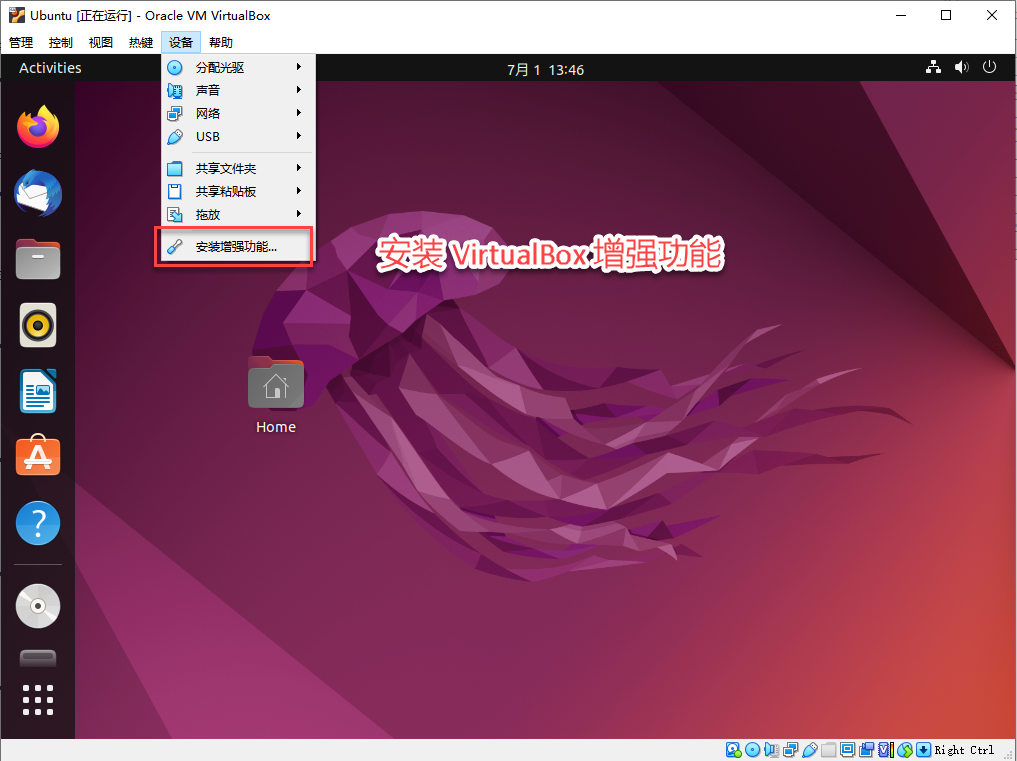
Task: Close the open 设备 menu
Action: click(181, 42)
